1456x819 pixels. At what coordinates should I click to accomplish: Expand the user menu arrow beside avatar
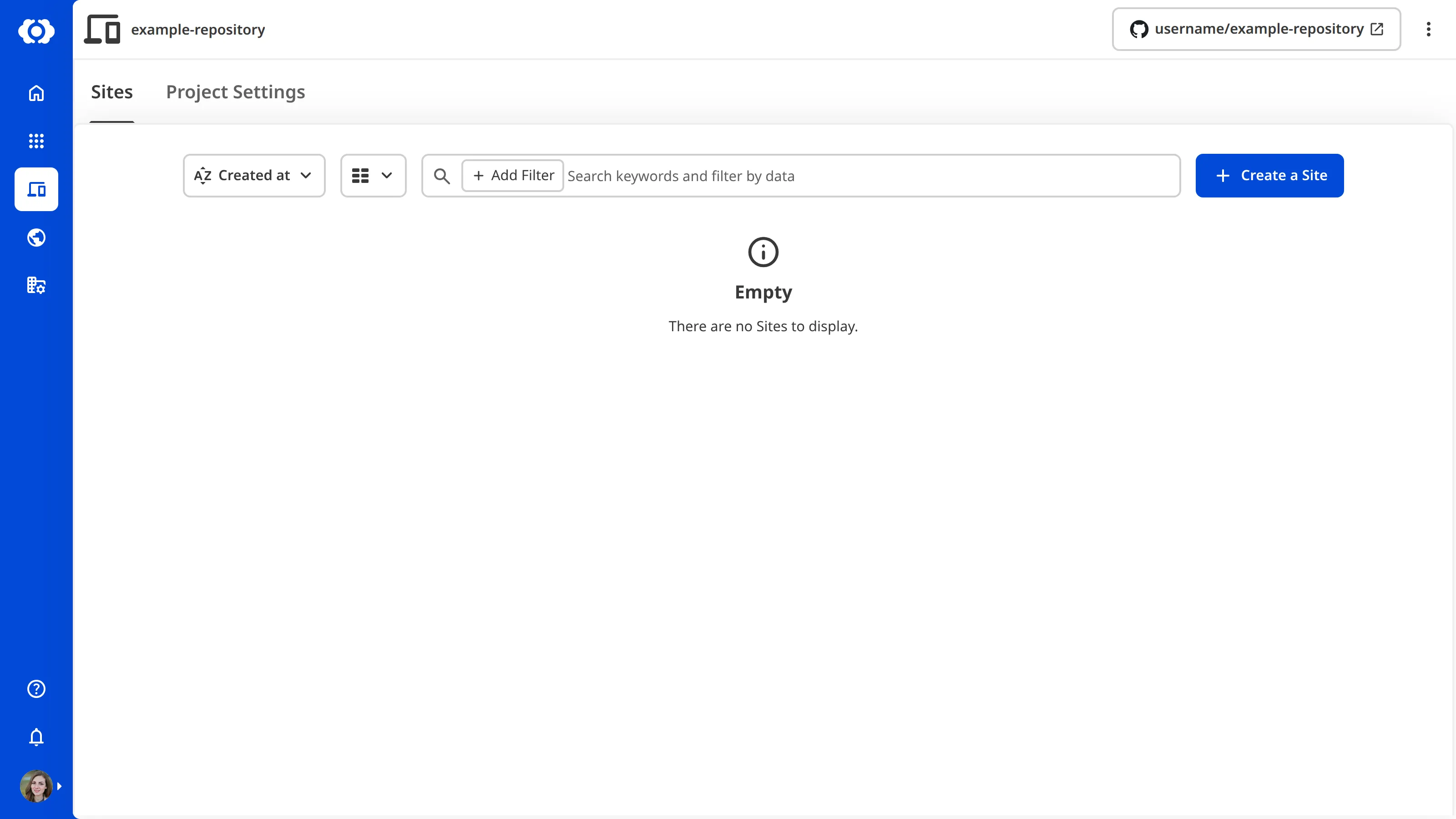tap(59, 786)
